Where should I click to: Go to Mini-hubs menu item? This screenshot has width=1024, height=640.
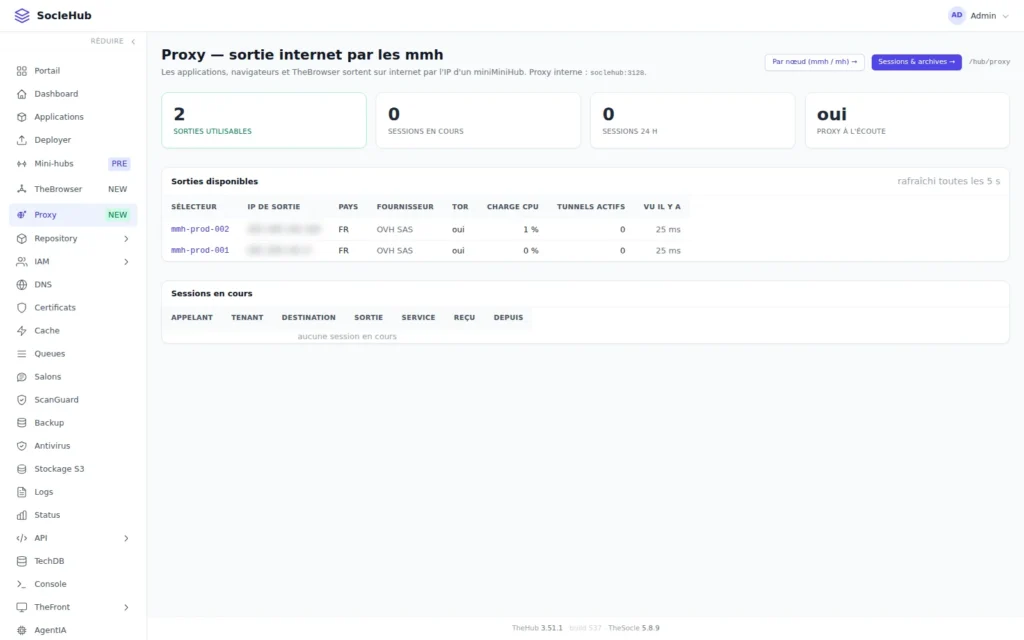click(x=73, y=164)
